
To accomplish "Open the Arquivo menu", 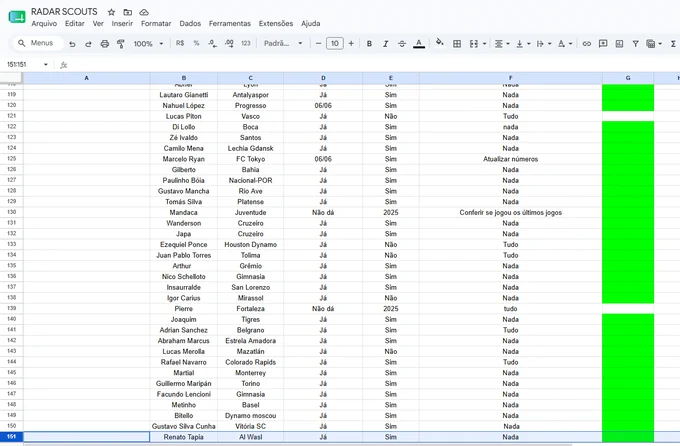I will click(x=44, y=23).
